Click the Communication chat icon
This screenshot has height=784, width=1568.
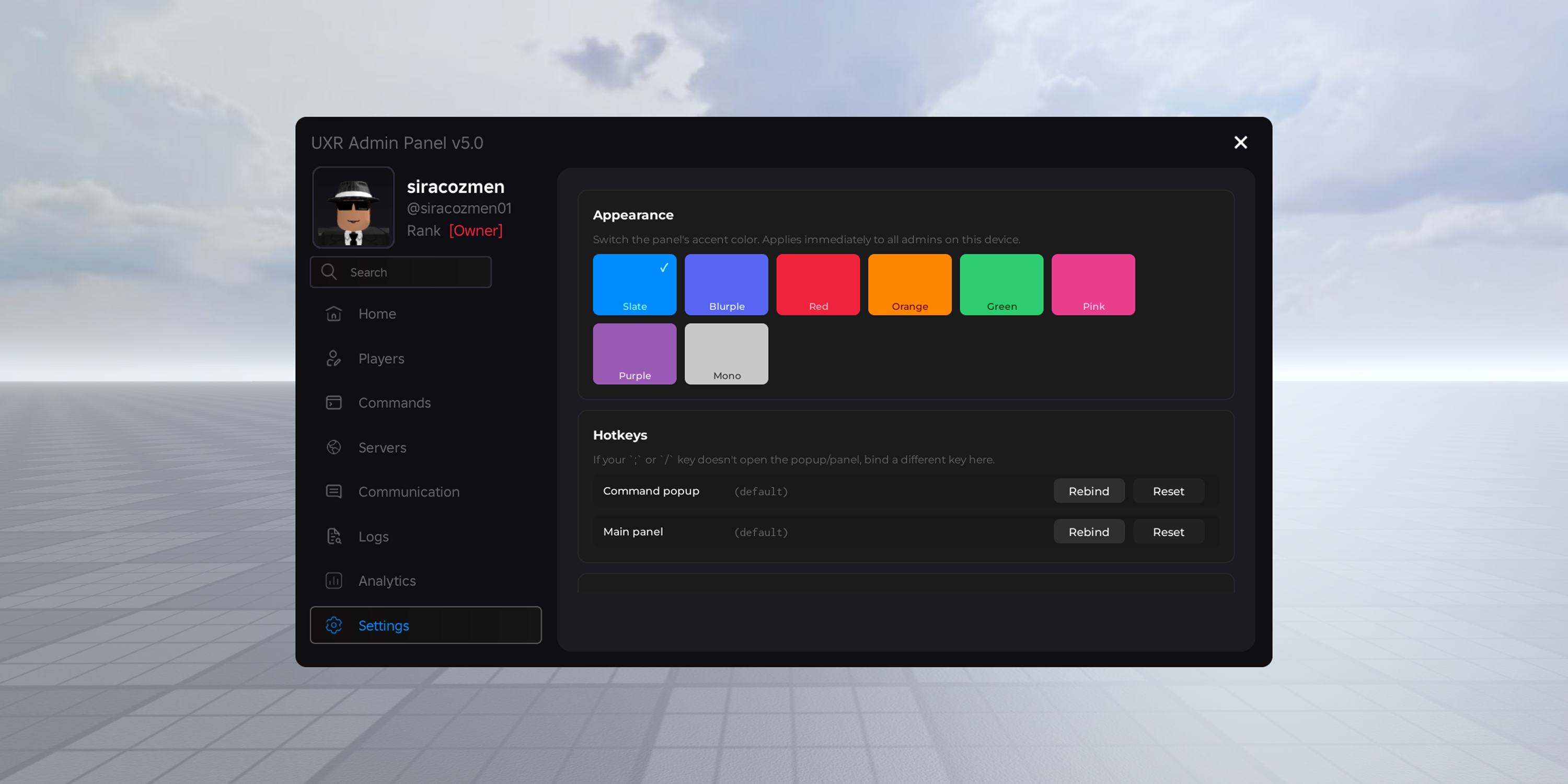pos(333,491)
